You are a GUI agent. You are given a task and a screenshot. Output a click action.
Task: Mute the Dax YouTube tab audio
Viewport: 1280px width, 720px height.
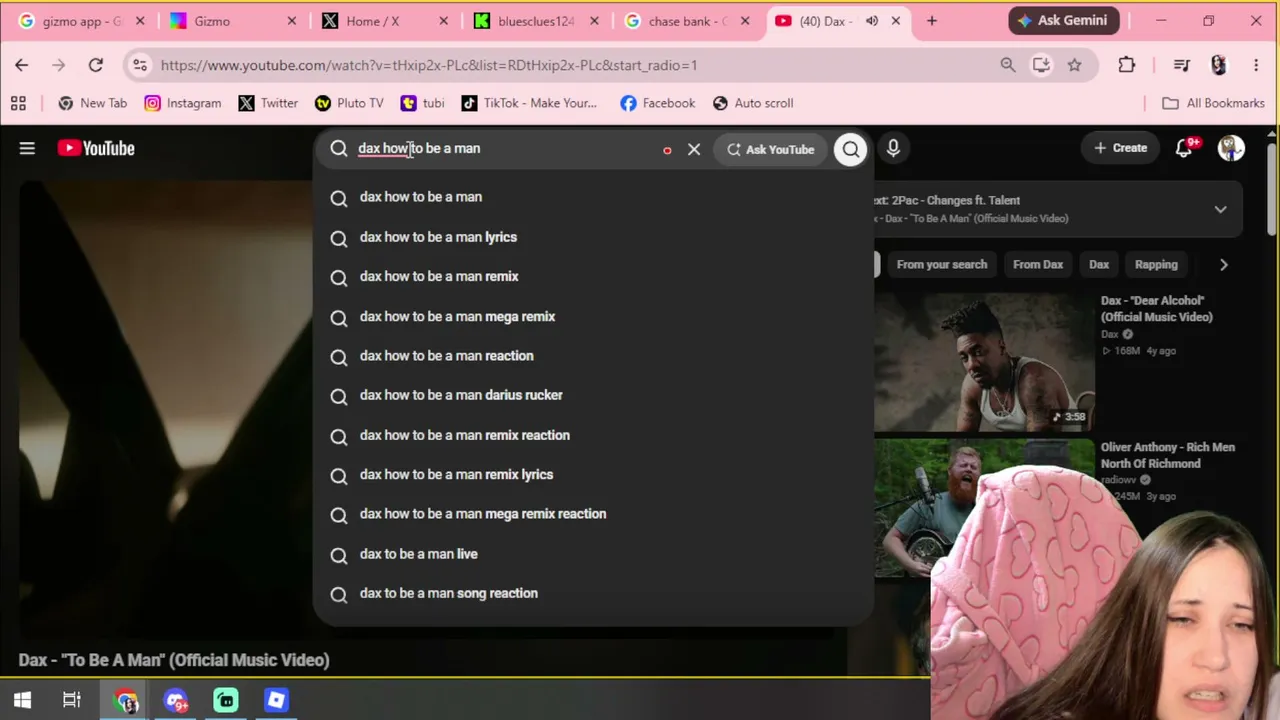pyautogui.click(x=872, y=20)
